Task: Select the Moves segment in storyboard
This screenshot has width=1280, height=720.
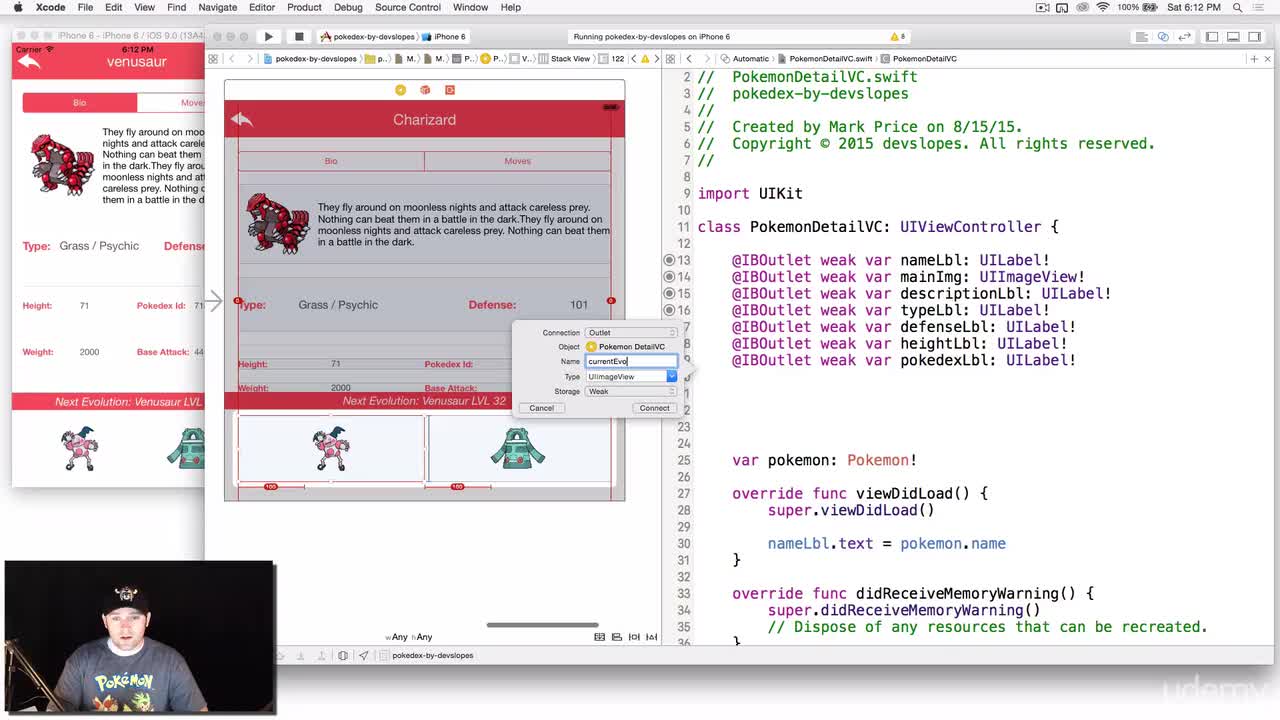Action: pyautogui.click(x=517, y=161)
